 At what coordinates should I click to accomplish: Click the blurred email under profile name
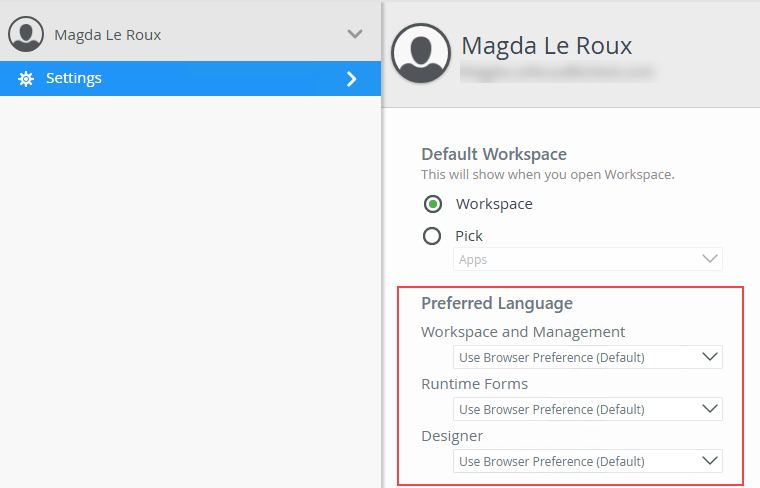click(x=556, y=73)
